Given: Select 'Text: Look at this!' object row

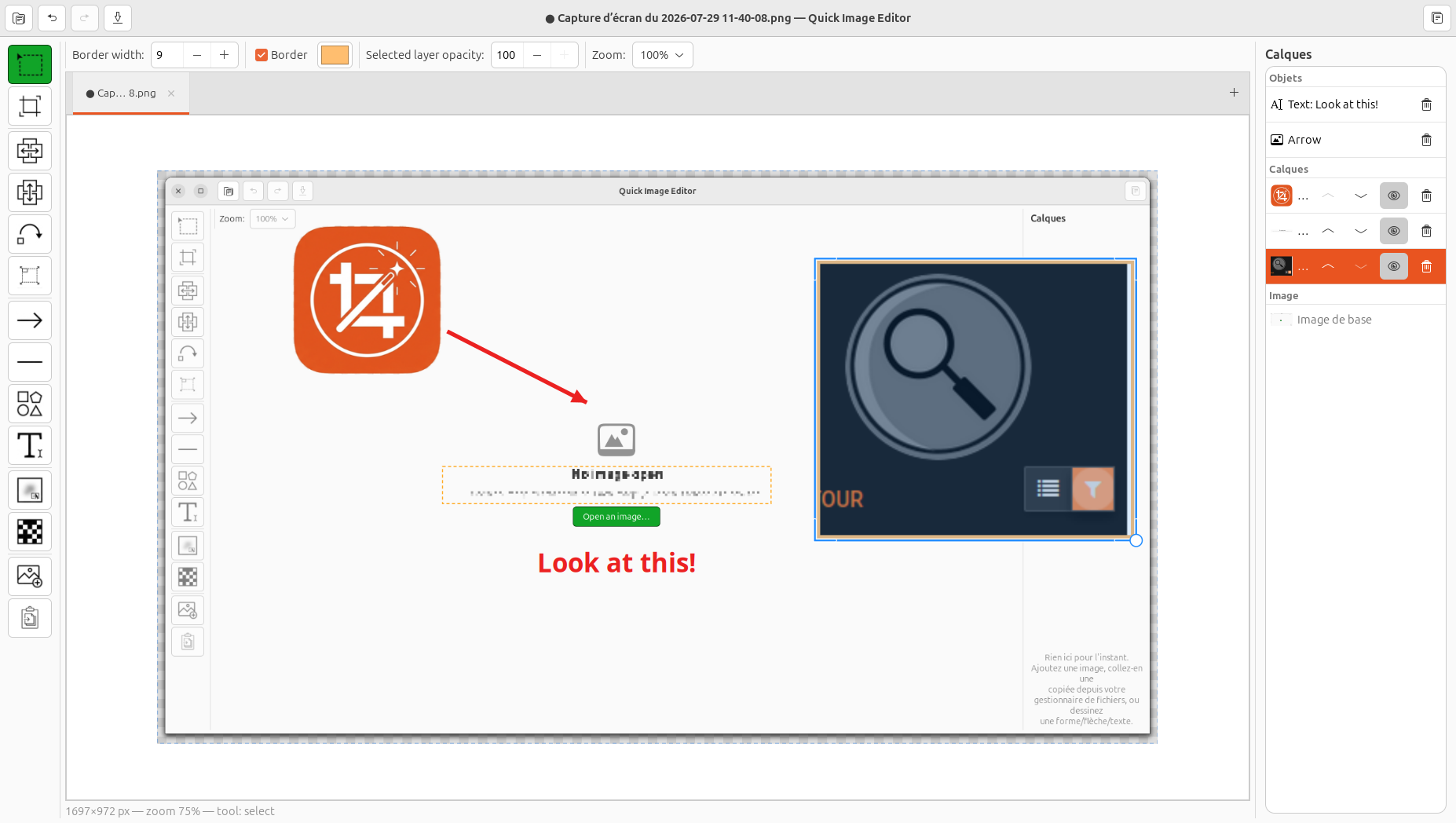Looking at the screenshot, I should point(1355,104).
